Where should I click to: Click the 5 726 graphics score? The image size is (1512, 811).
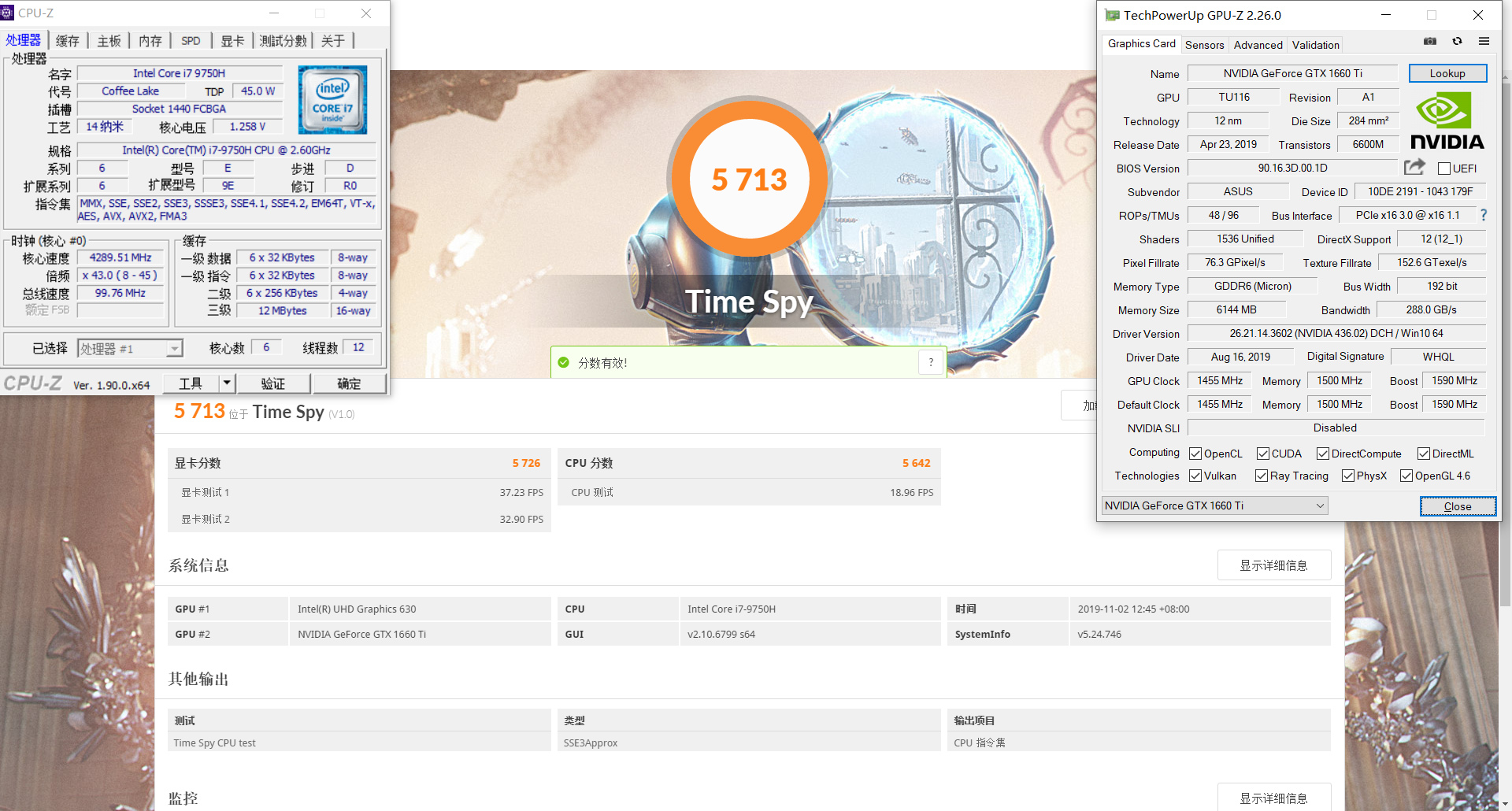[526, 463]
